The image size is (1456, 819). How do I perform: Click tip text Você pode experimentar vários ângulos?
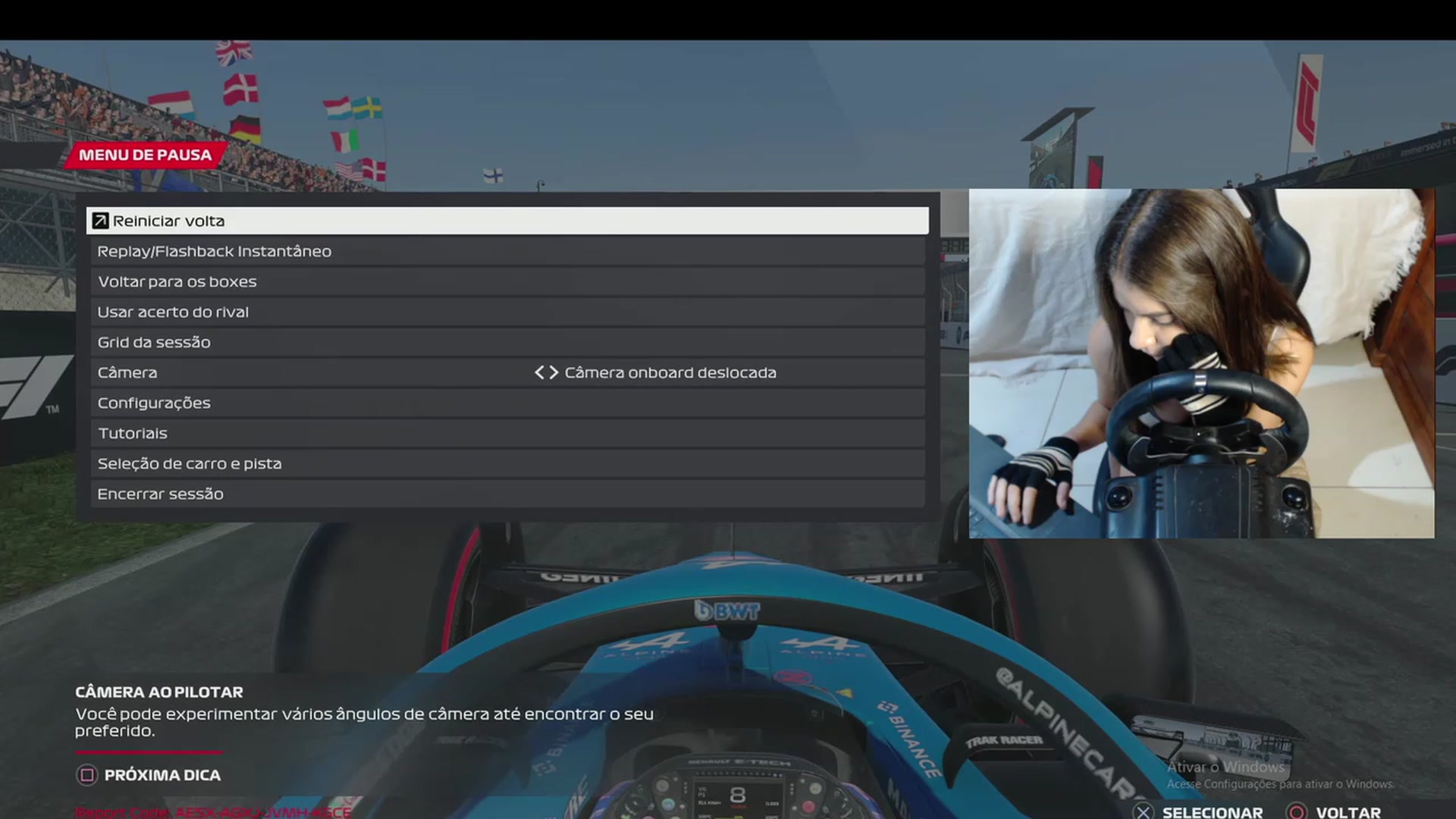(364, 722)
